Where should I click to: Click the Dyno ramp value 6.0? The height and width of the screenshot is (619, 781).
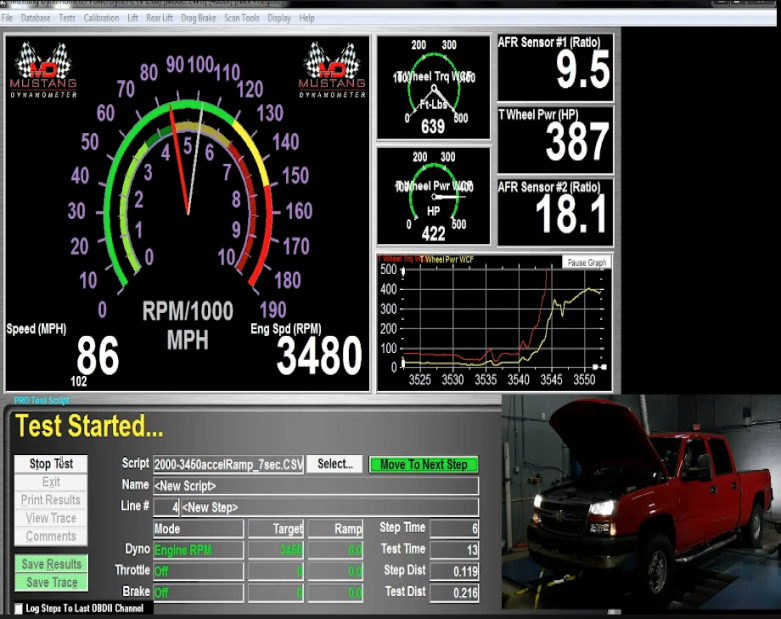(335, 550)
